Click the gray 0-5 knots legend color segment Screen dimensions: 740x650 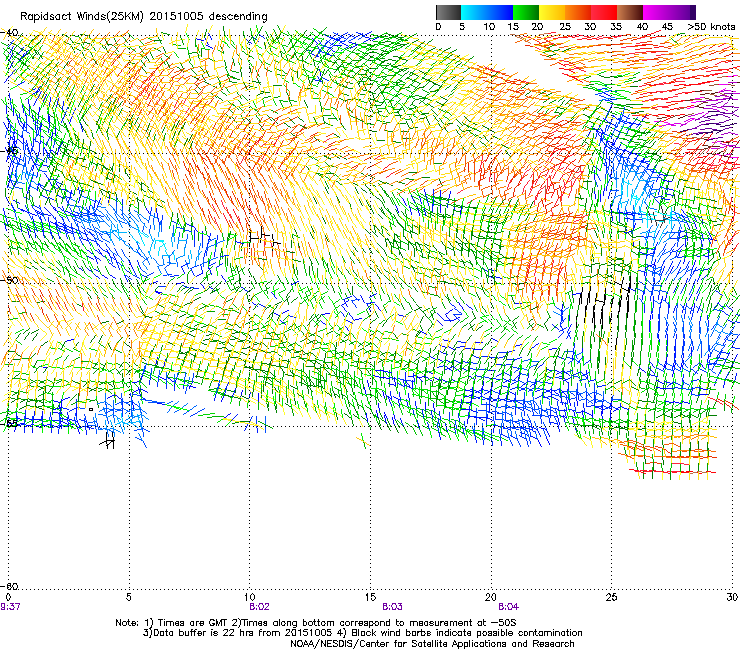(x=448, y=12)
